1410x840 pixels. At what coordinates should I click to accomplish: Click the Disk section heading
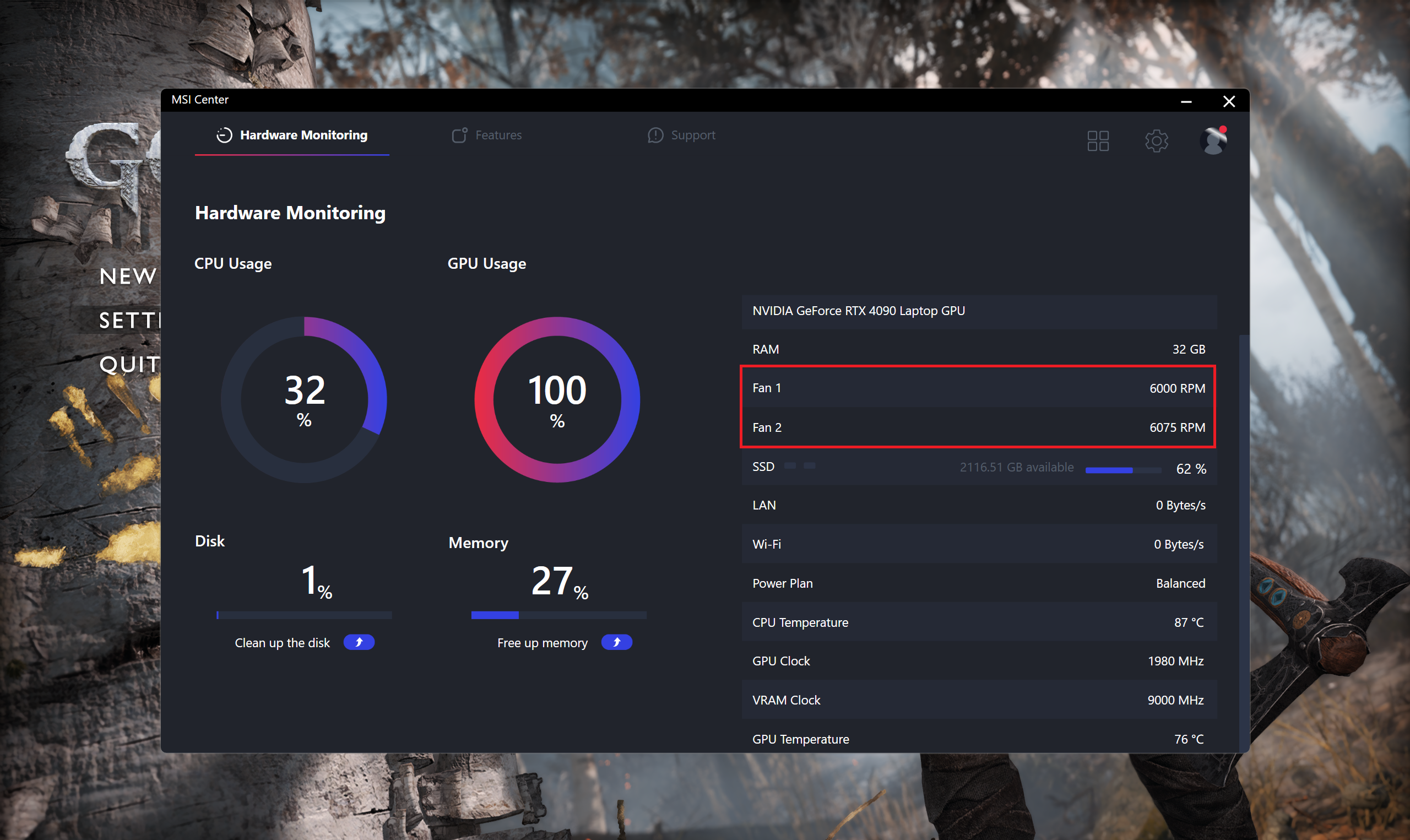tap(210, 541)
